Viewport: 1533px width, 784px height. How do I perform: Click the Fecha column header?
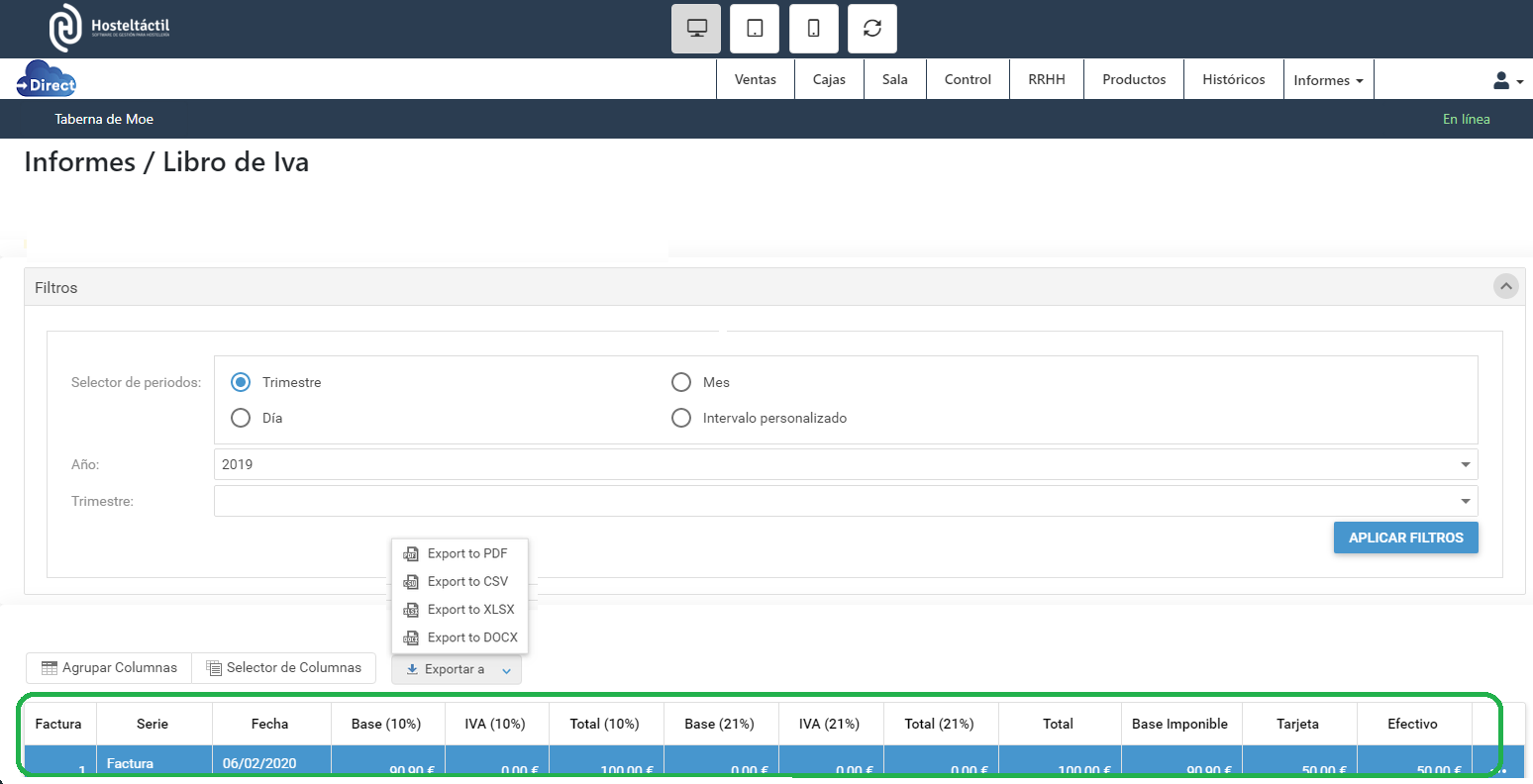tap(269, 724)
